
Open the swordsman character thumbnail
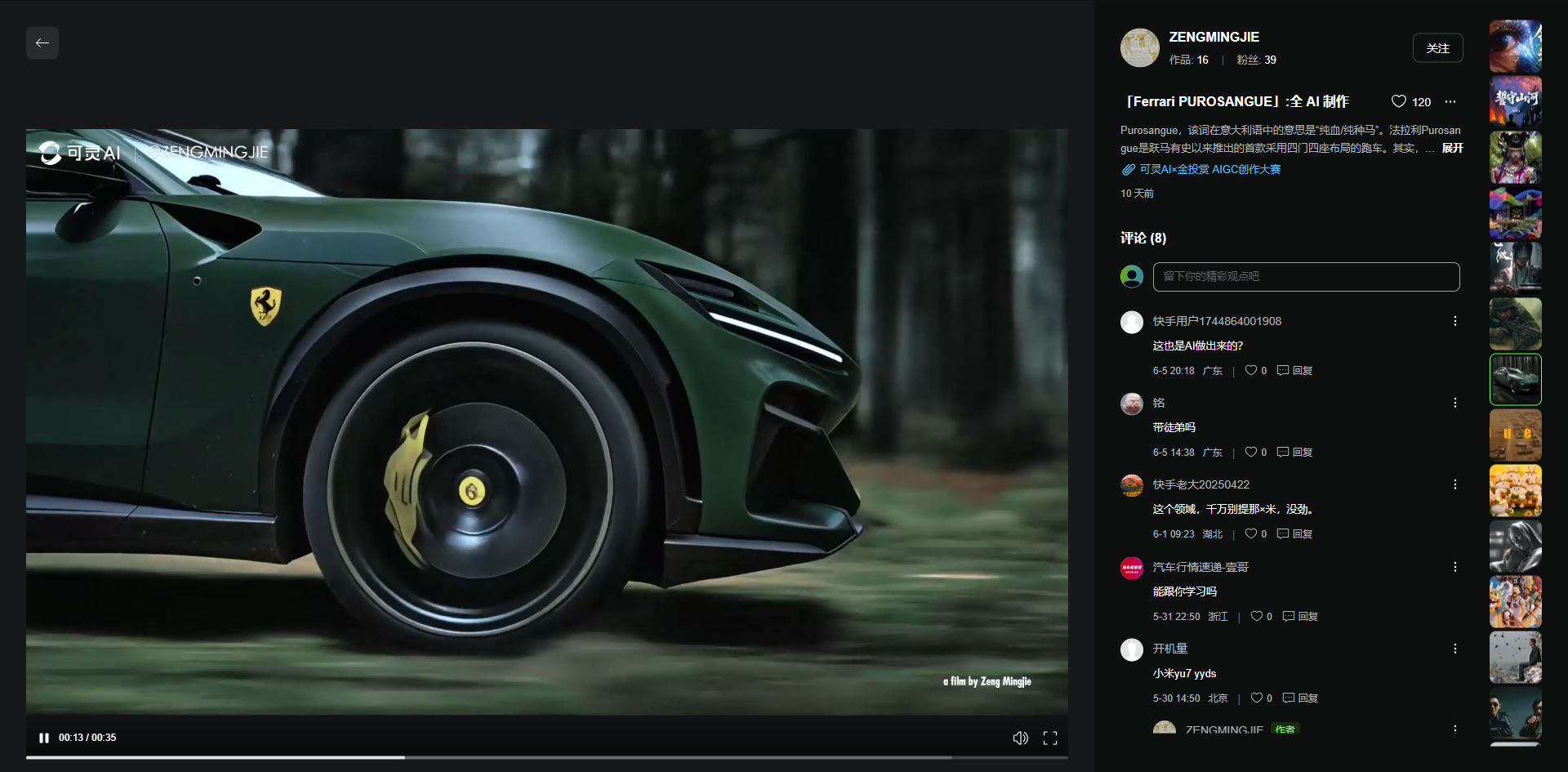pos(1516,269)
